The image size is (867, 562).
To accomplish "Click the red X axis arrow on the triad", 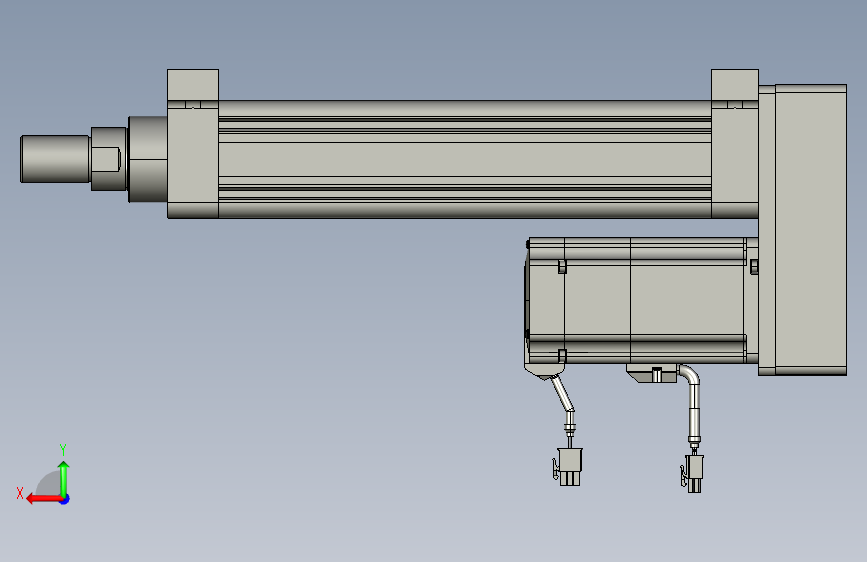I will coord(45,499).
